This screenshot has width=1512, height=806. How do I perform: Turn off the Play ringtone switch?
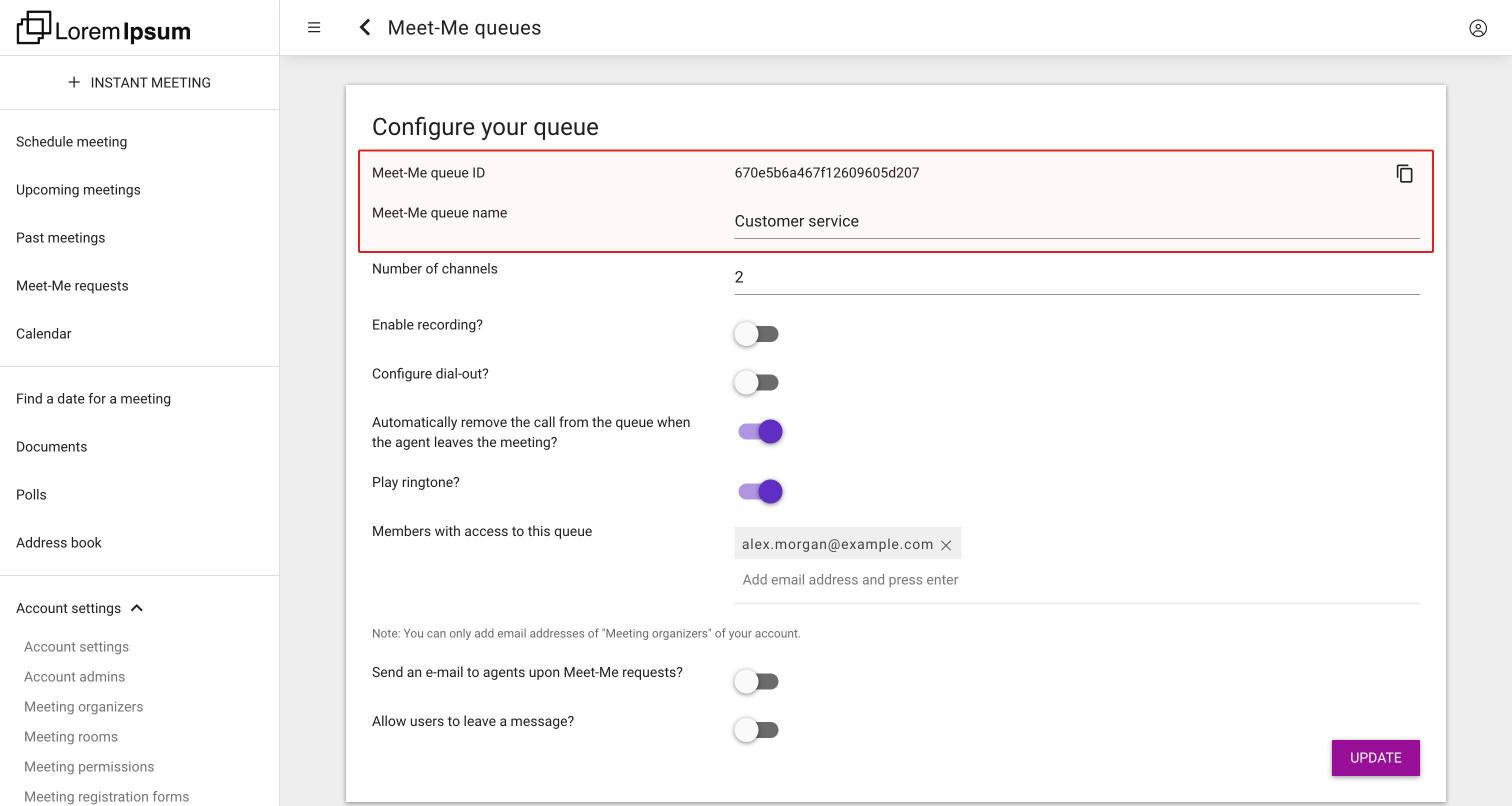[x=760, y=491]
